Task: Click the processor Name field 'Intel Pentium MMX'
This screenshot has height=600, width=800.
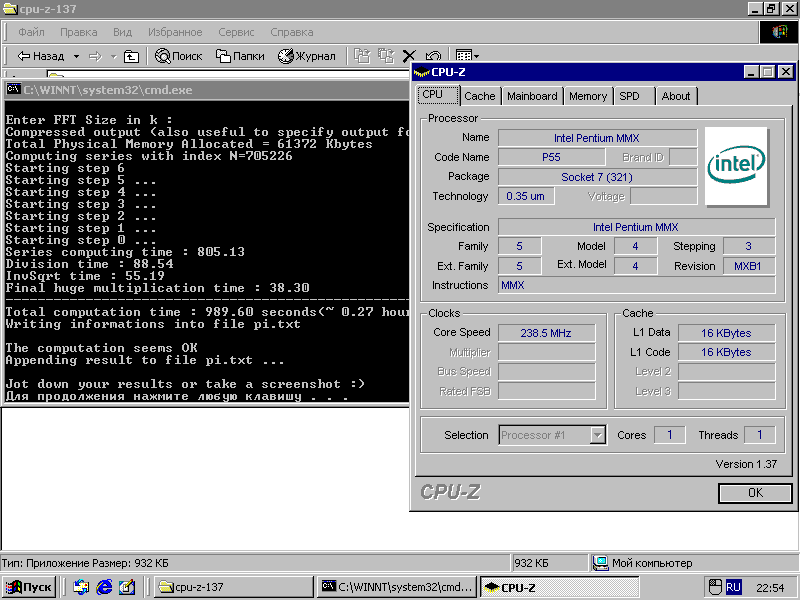Action: (x=597, y=138)
